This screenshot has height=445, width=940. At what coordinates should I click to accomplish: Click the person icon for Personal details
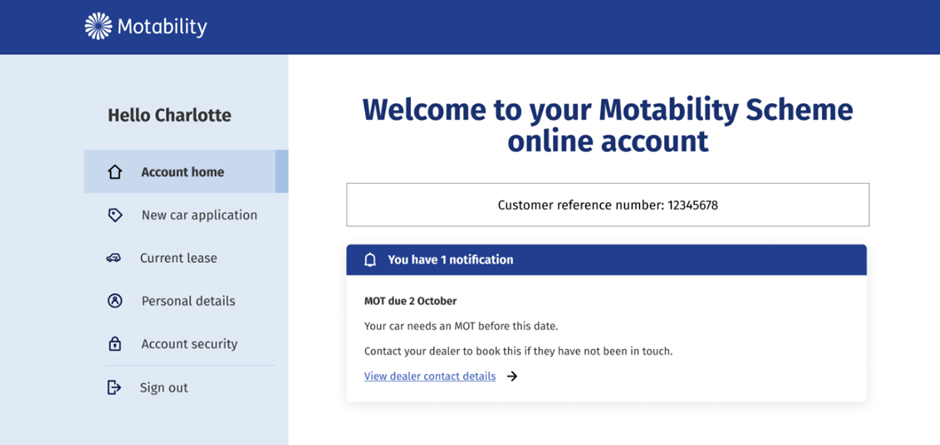pyautogui.click(x=115, y=301)
